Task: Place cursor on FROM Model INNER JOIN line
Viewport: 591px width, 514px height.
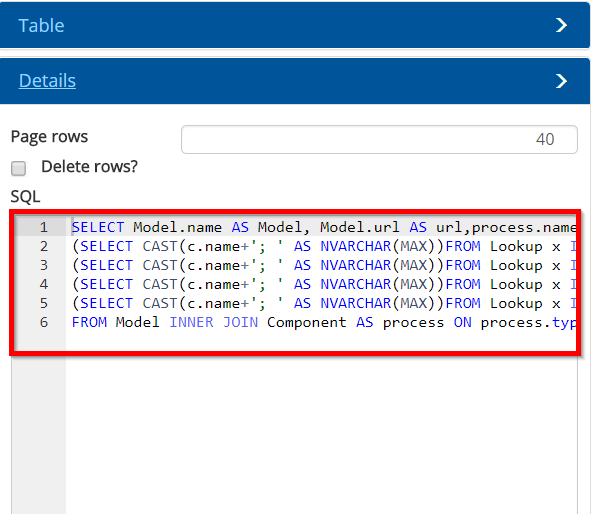Action: tap(324, 323)
